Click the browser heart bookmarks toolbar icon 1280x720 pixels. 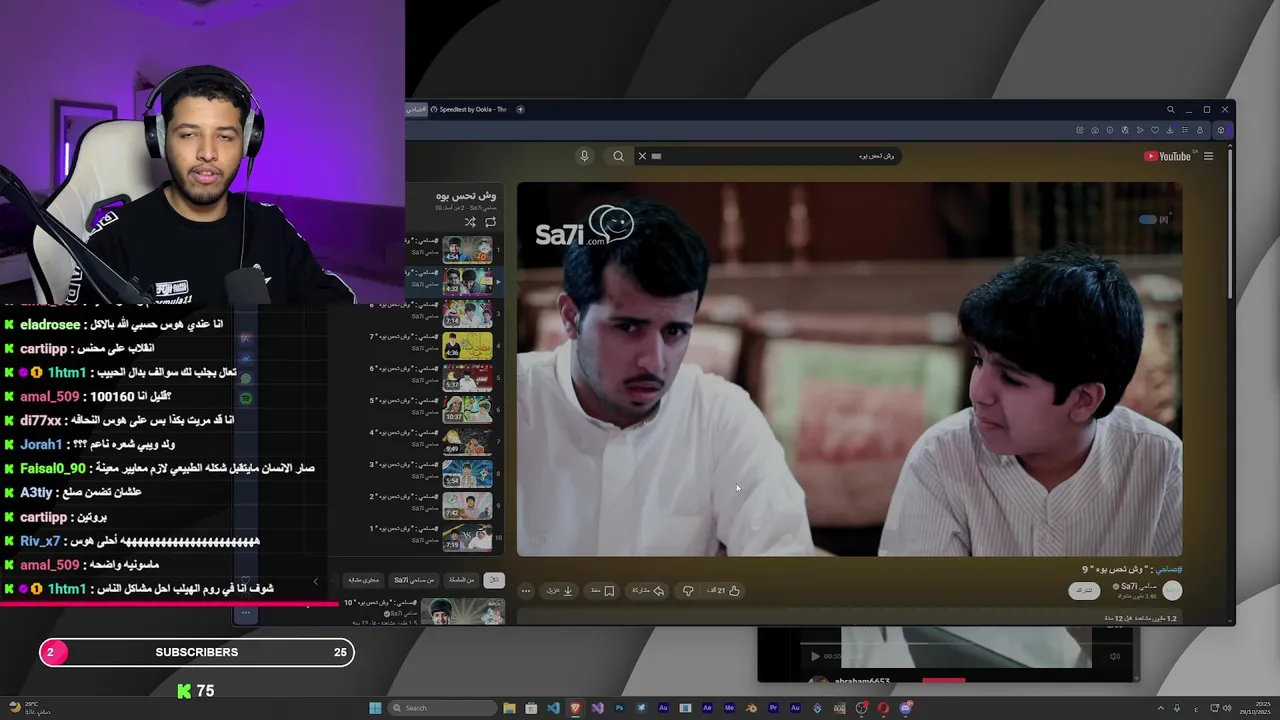pyautogui.click(x=1155, y=130)
